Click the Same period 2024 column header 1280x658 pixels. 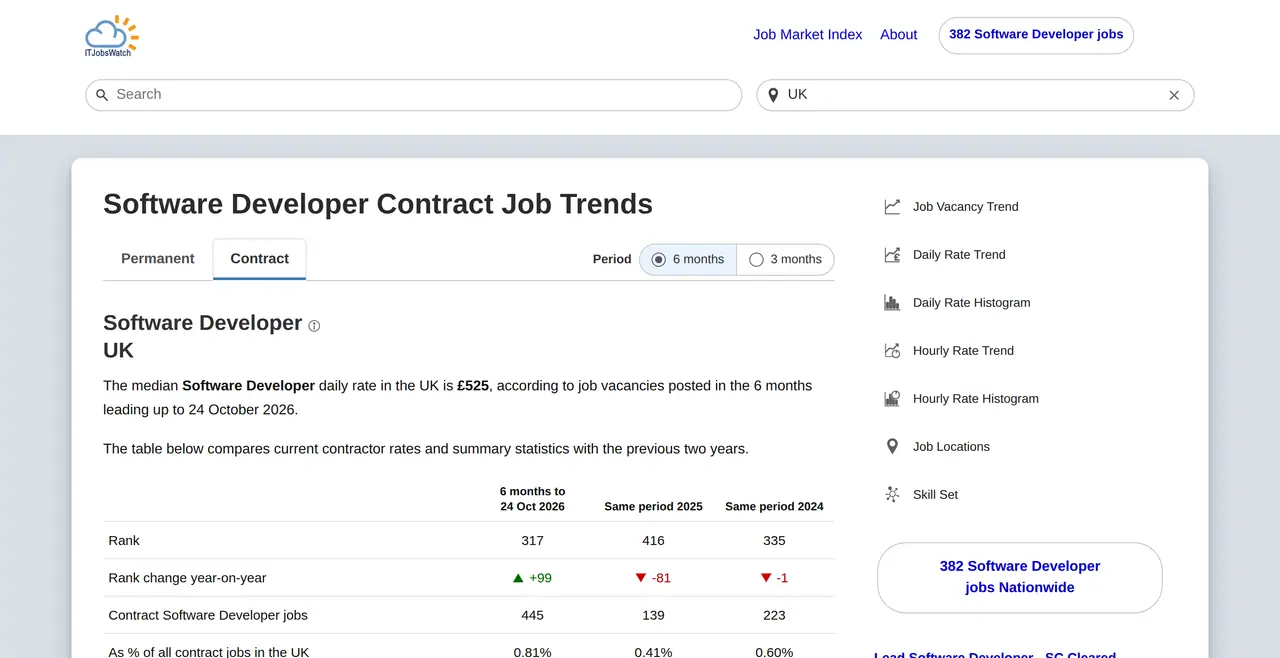774,507
